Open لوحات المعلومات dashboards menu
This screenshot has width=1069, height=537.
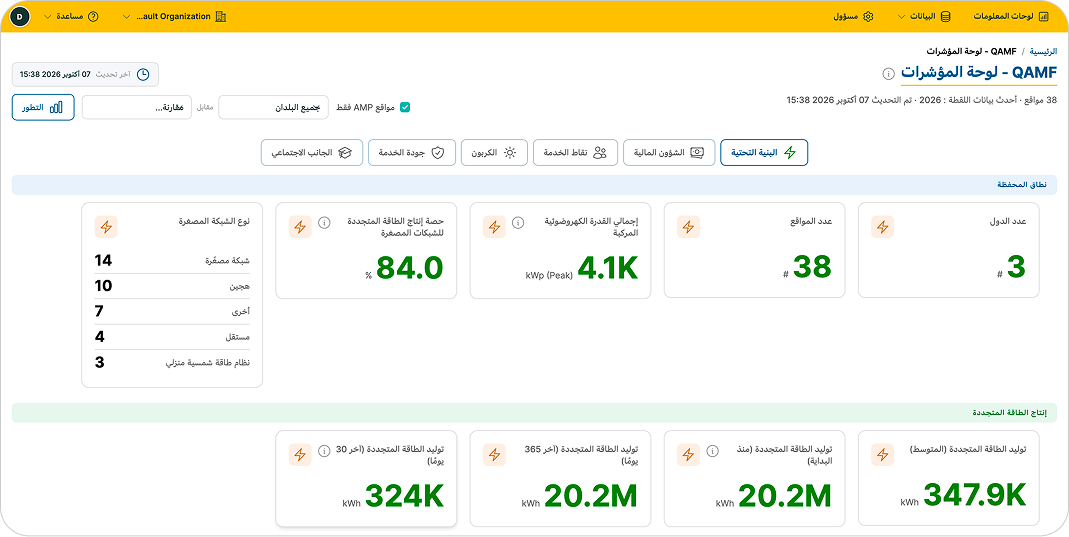tap(1011, 16)
